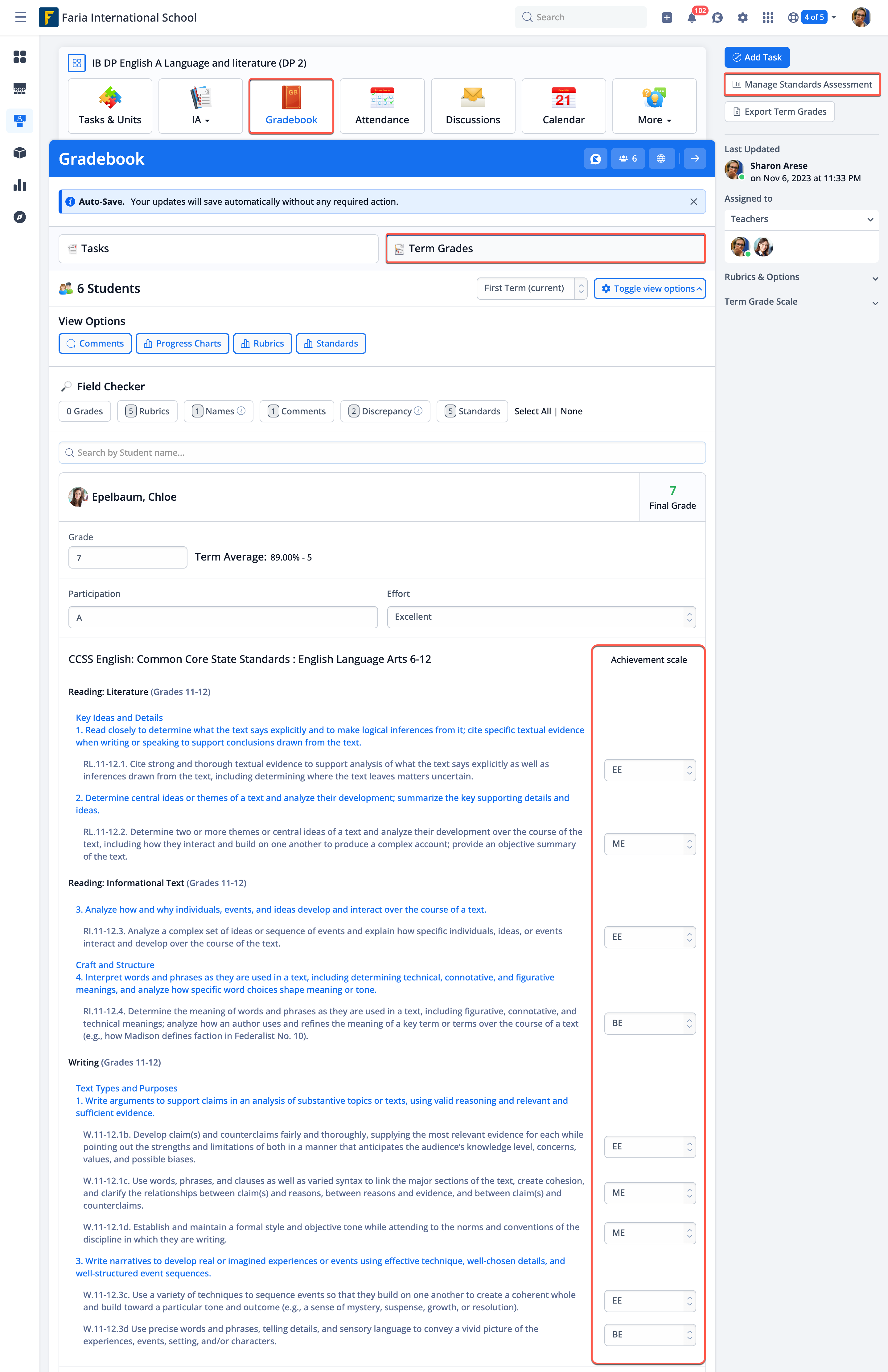Toggle the Discrepancy field checker filter
The image size is (888, 1372).
[x=385, y=411]
